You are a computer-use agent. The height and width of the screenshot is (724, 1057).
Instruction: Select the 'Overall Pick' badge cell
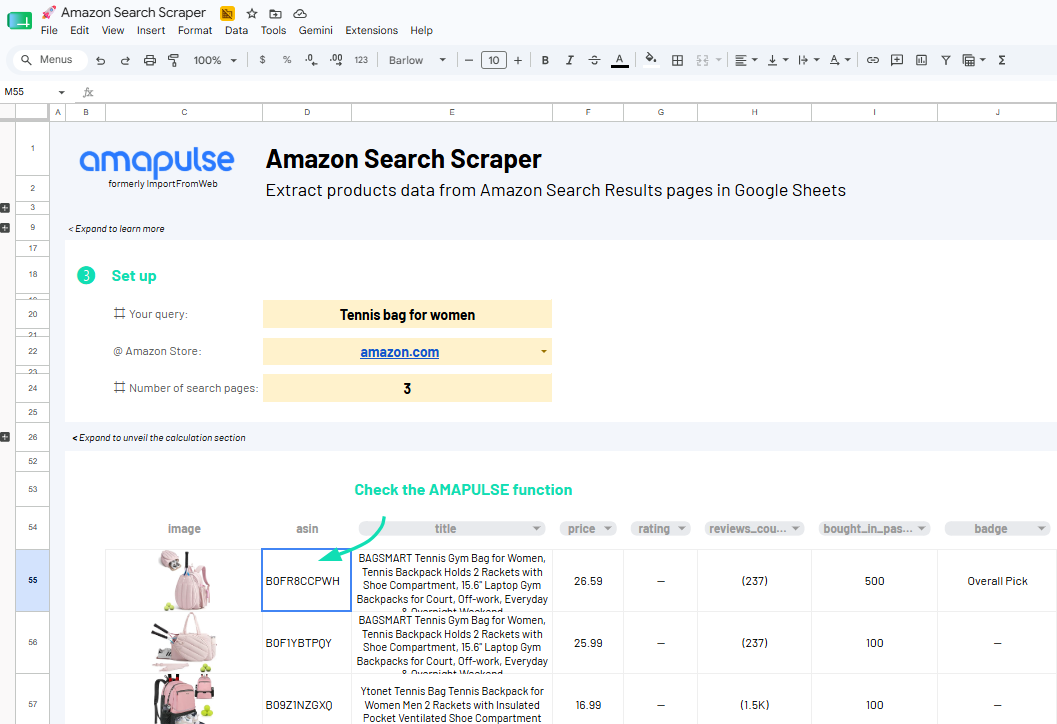[x=997, y=580]
